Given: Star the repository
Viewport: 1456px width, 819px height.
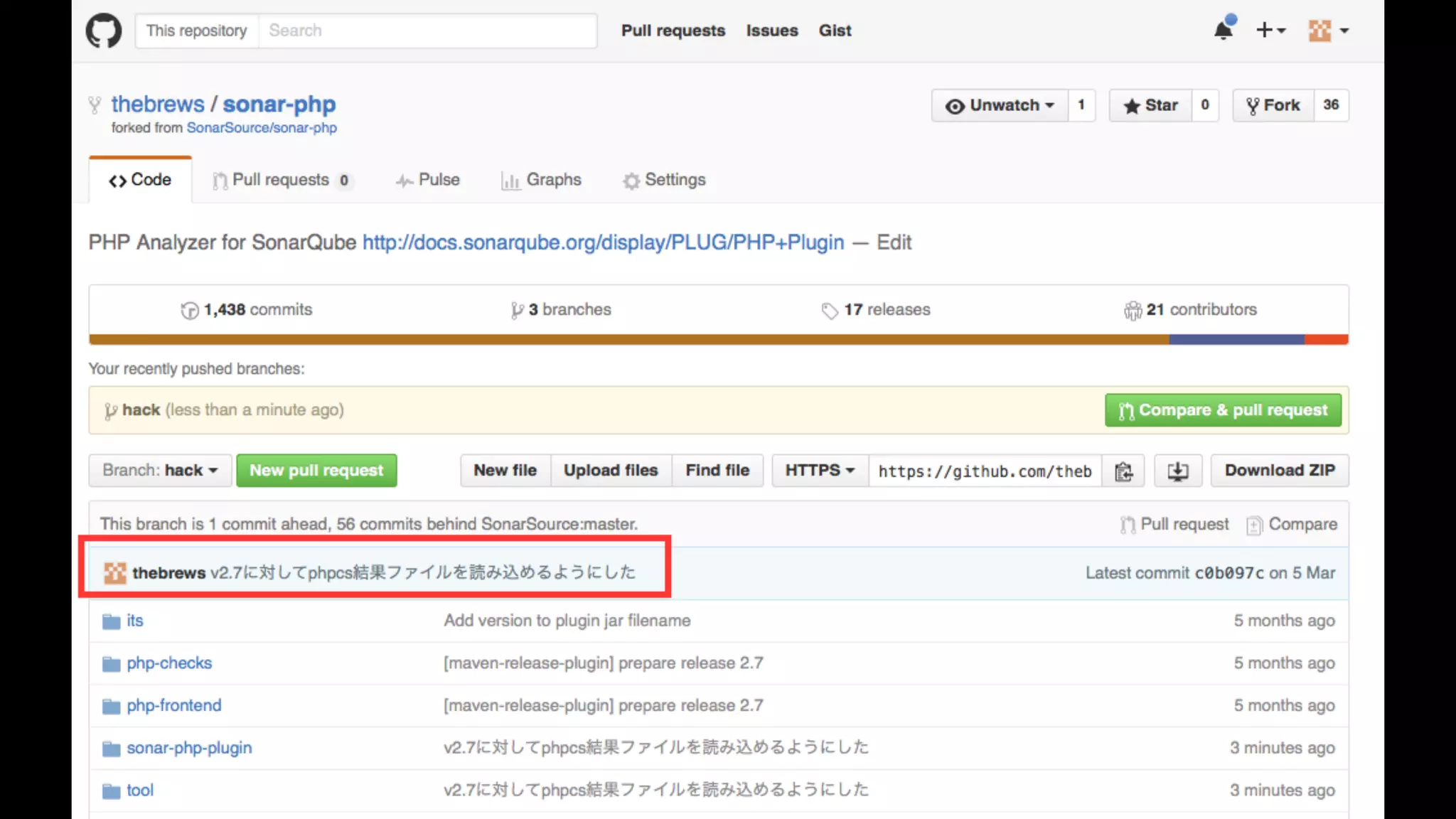Looking at the screenshot, I should click(x=1150, y=105).
